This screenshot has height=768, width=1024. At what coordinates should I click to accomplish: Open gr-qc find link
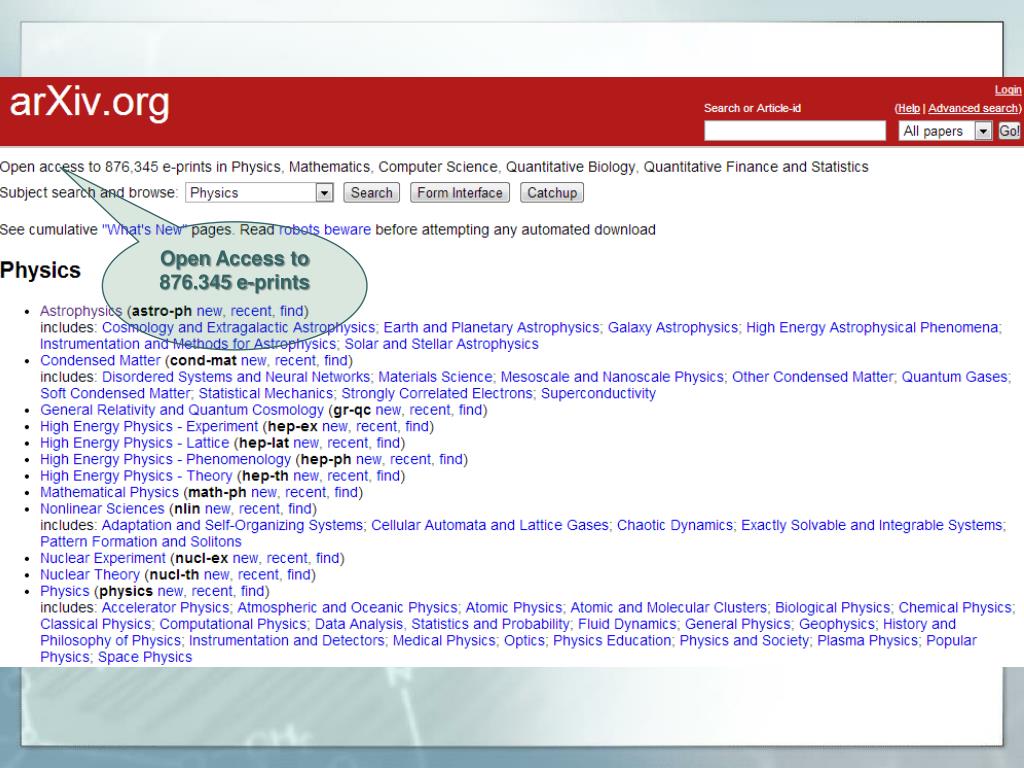470,410
